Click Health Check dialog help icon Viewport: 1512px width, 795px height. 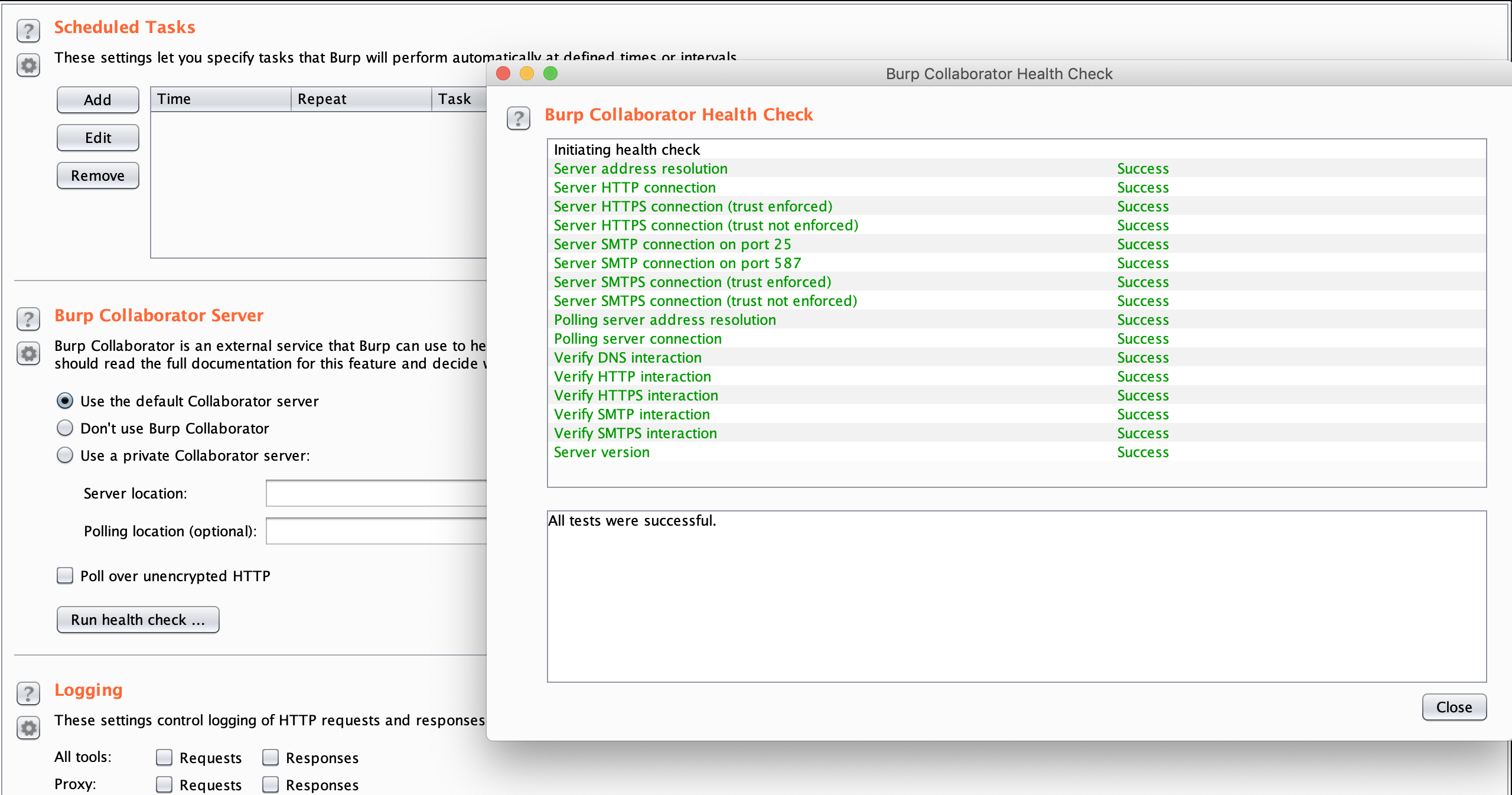pos(519,118)
